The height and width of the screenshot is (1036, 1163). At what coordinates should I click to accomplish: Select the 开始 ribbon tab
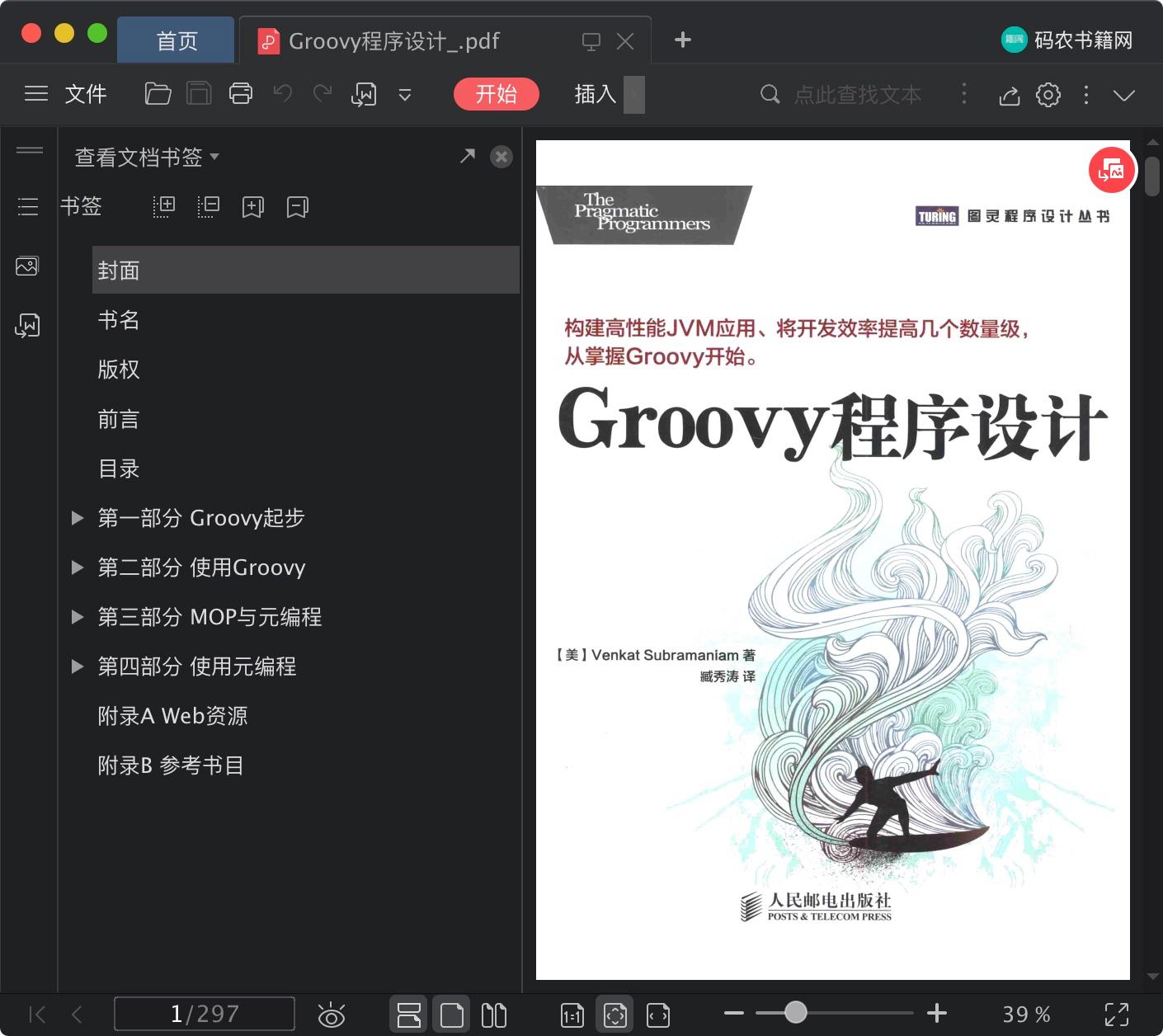click(x=497, y=94)
